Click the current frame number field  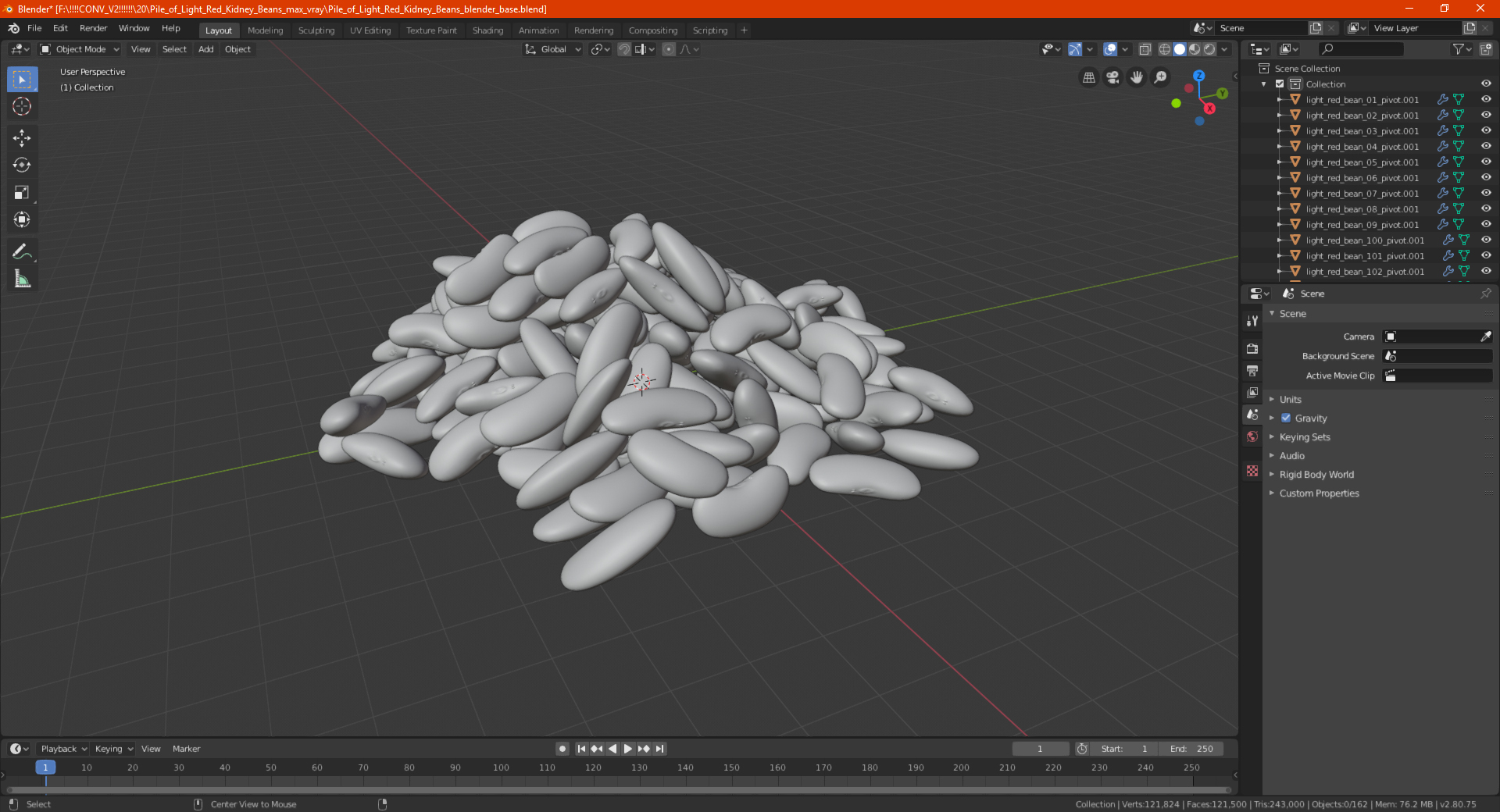pyautogui.click(x=1040, y=749)
